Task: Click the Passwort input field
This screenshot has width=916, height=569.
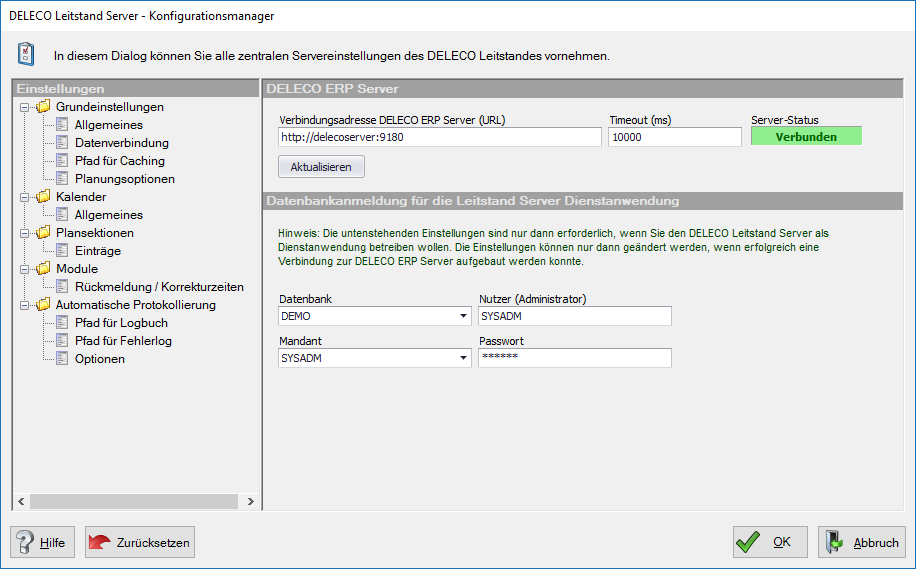Action: [575, 358]
